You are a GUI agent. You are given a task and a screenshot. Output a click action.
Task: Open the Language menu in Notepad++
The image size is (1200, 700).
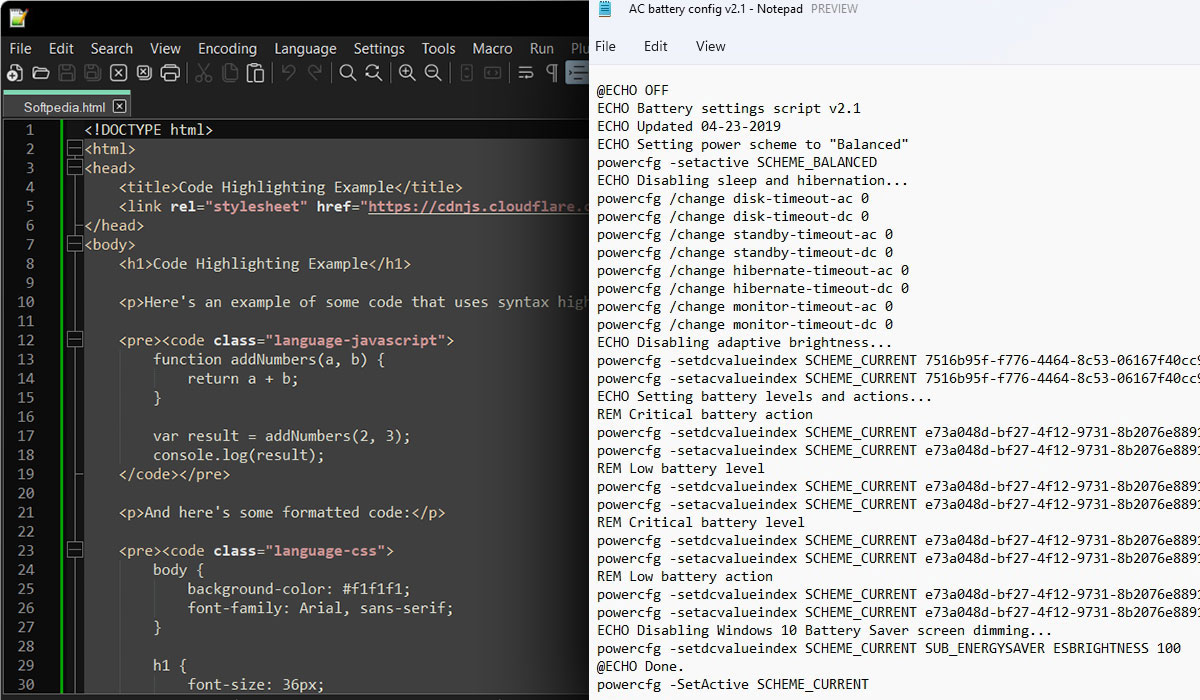[305, 48]
